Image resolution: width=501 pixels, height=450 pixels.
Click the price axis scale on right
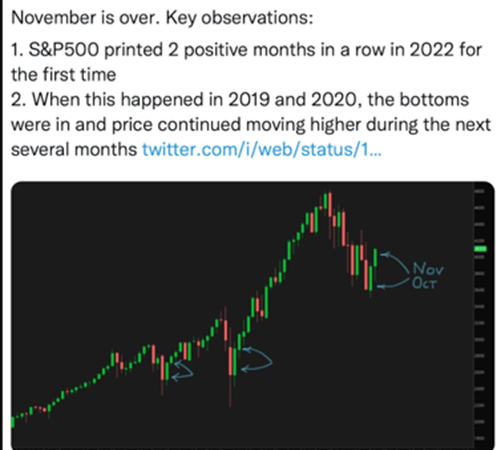pyautogui.click(x=480, y=314)
